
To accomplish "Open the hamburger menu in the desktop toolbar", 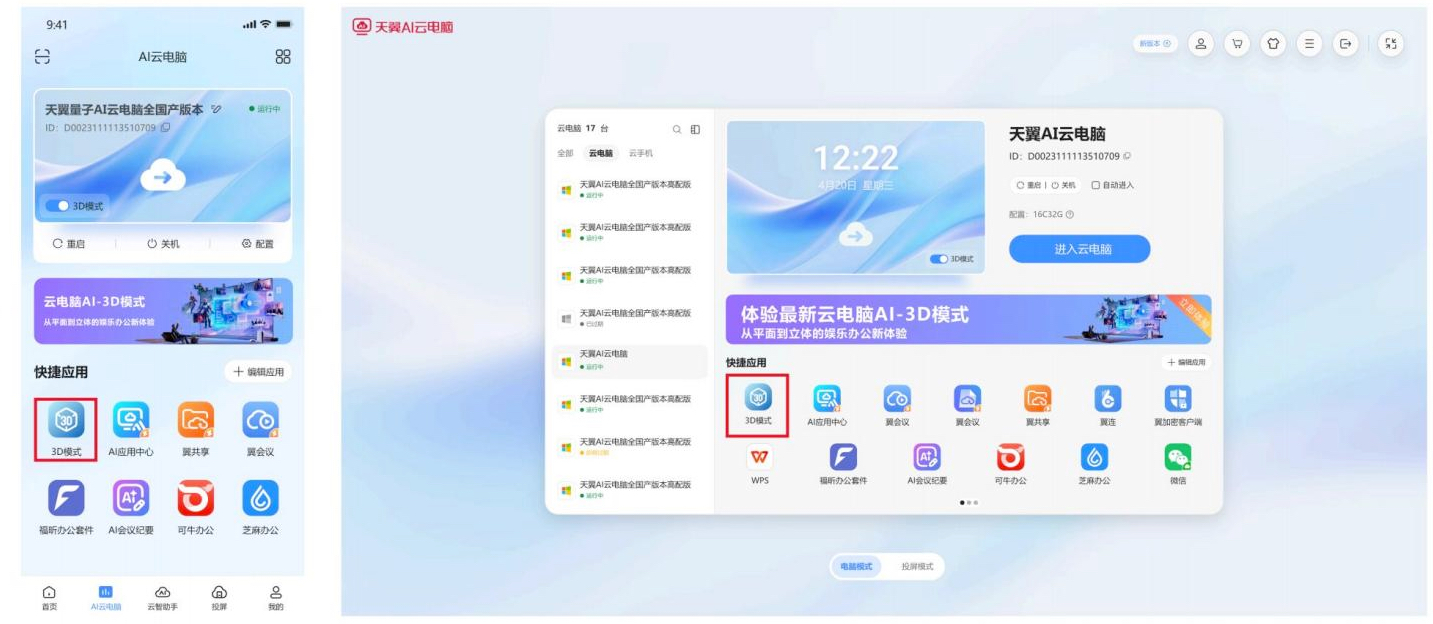I will [x=1310, y=44].
